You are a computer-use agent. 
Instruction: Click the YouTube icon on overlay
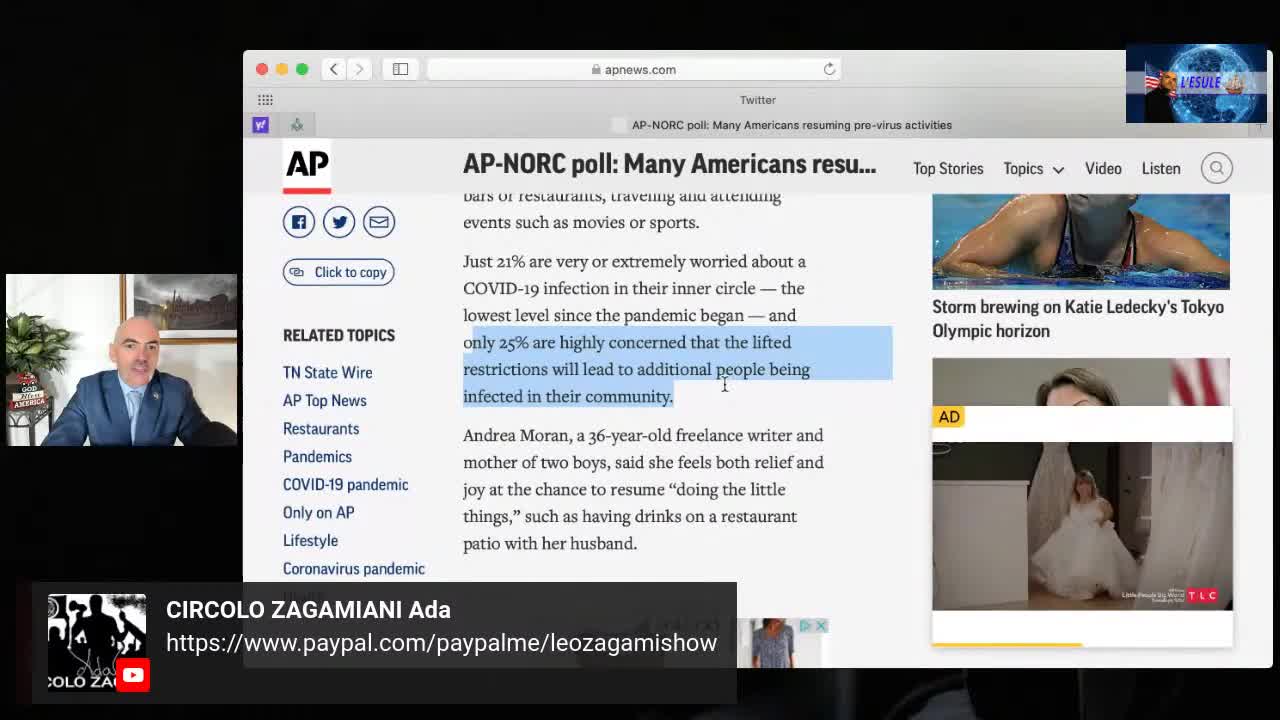(133, 676)
